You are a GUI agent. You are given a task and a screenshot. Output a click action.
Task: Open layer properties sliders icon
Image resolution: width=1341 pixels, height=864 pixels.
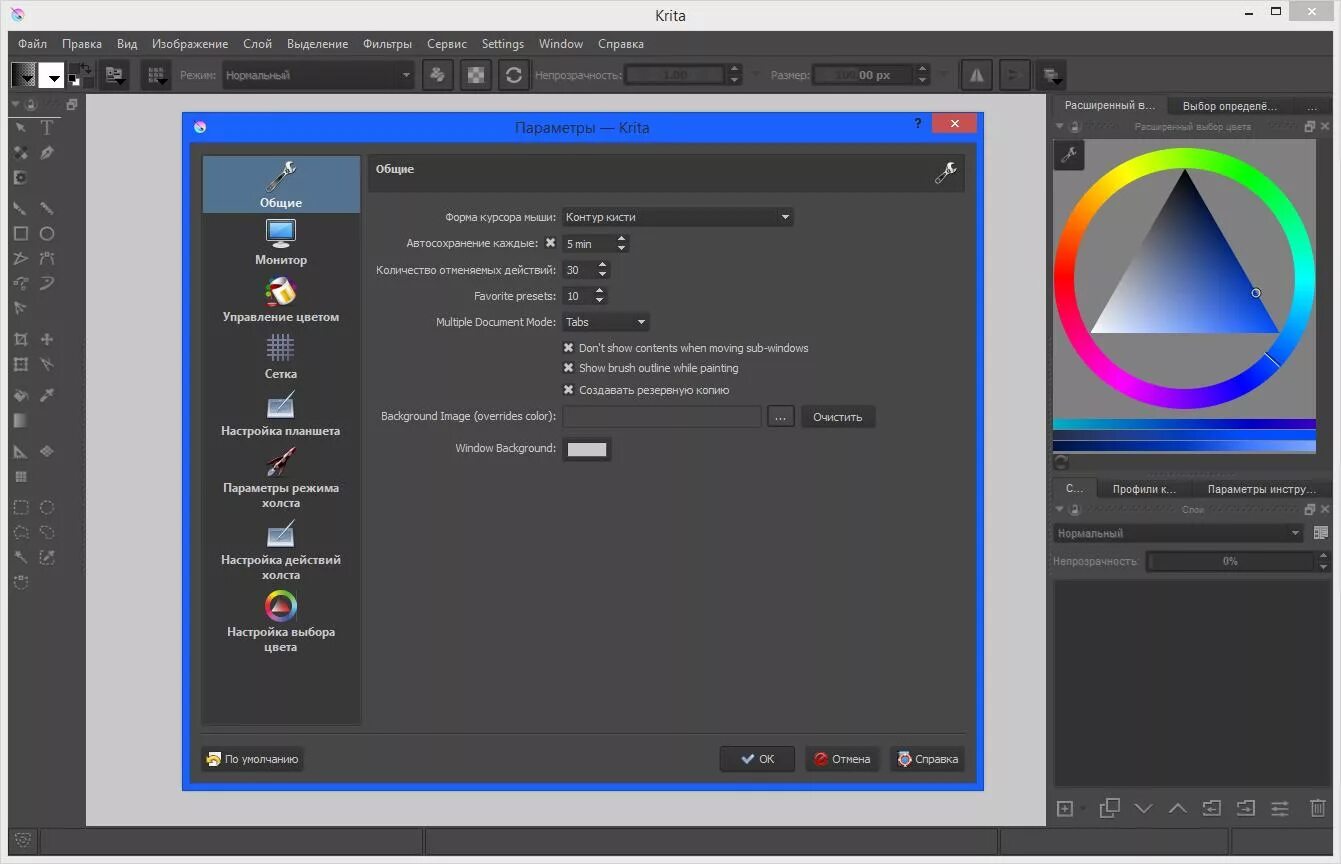point(1279,808)
